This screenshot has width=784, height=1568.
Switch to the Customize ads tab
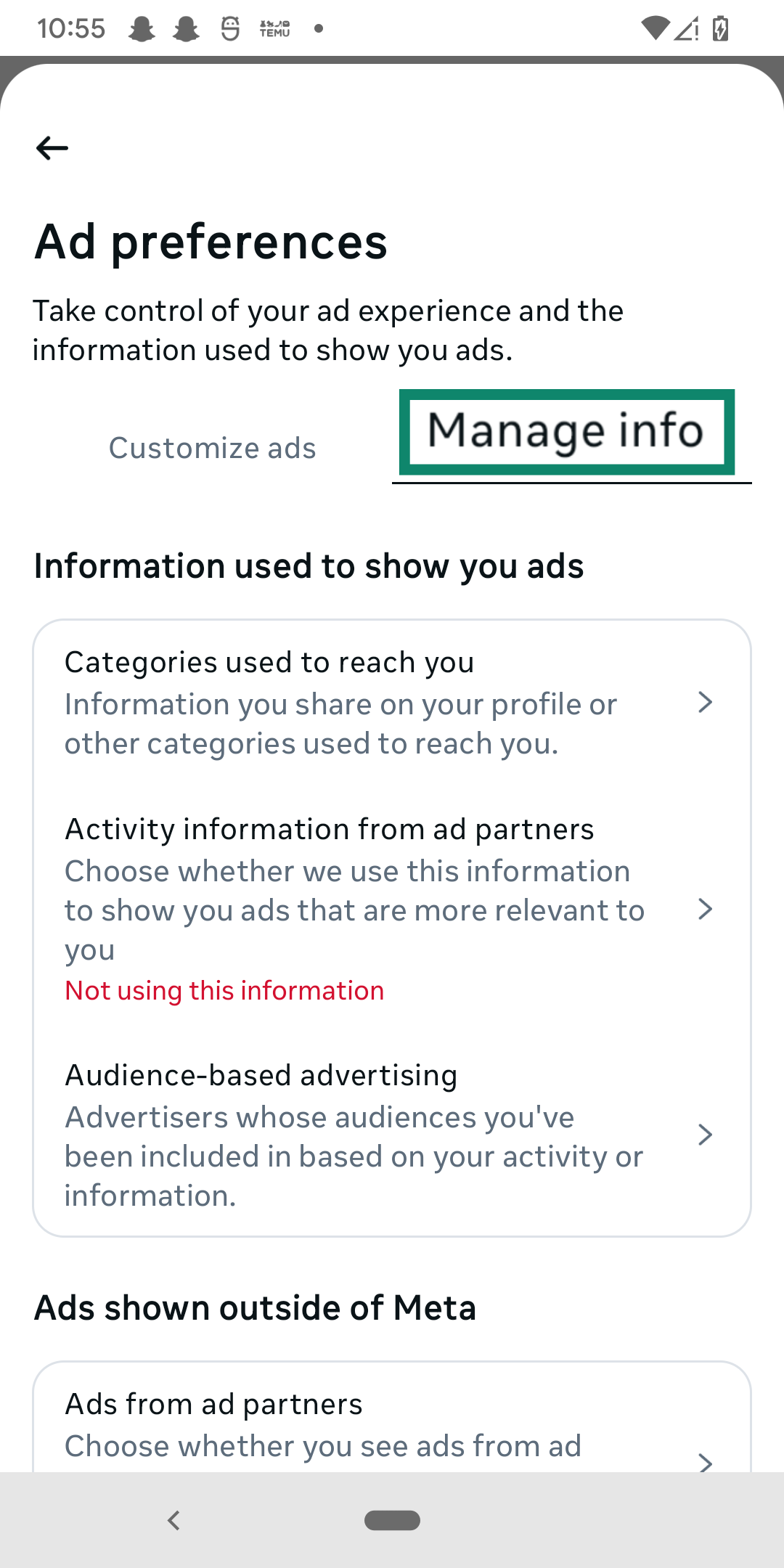tap(212, 447)
